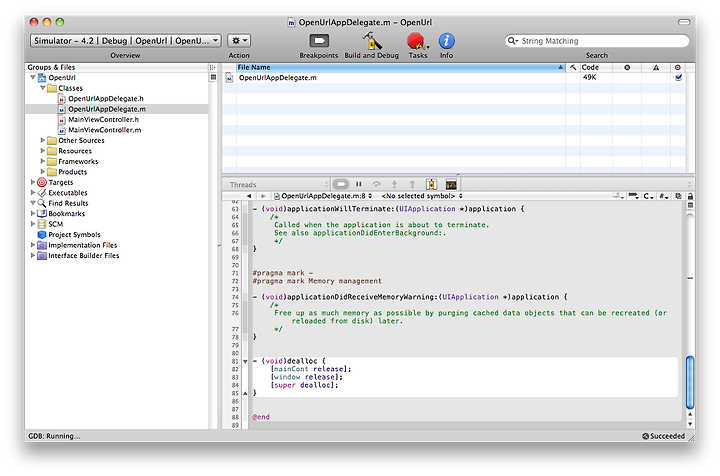Screen dimensions: 720x476
Task: Select MainViewController.h file
Action: coord(103,119)
